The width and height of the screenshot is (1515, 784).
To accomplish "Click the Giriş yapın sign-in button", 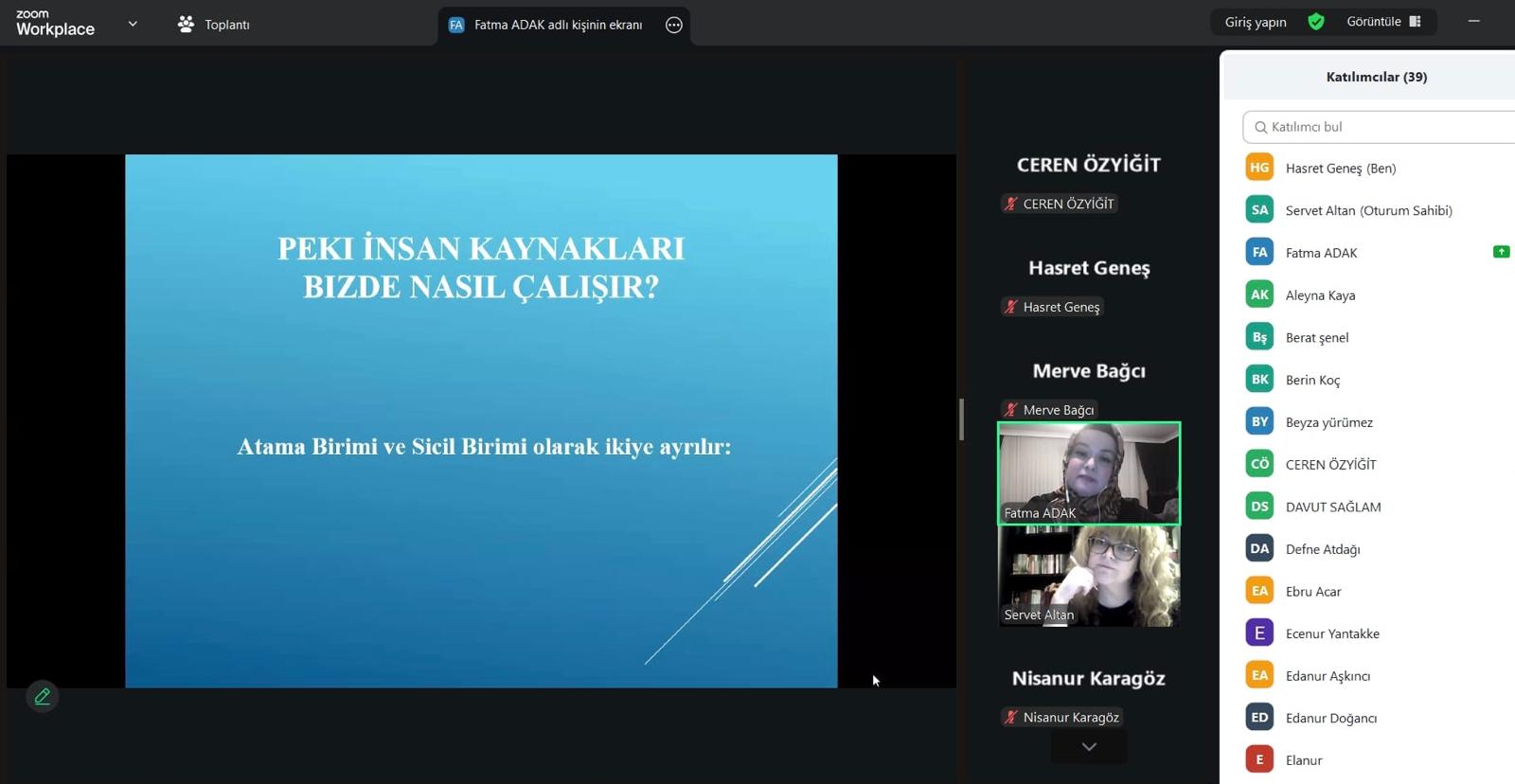I will point(1256,22).
